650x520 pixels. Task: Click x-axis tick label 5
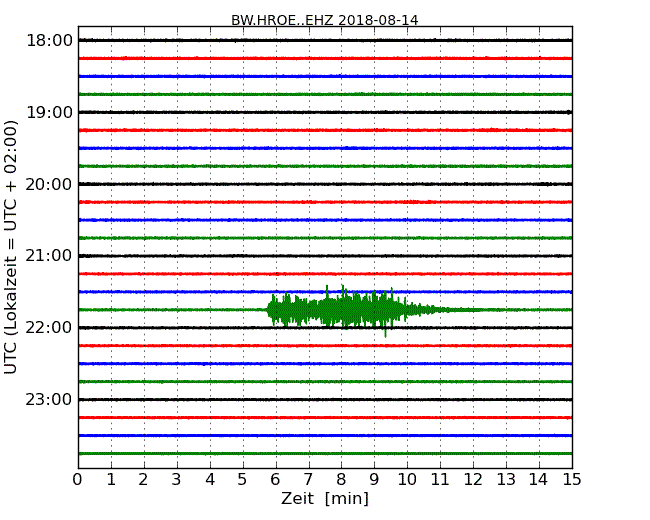click(x=243, y=479)
